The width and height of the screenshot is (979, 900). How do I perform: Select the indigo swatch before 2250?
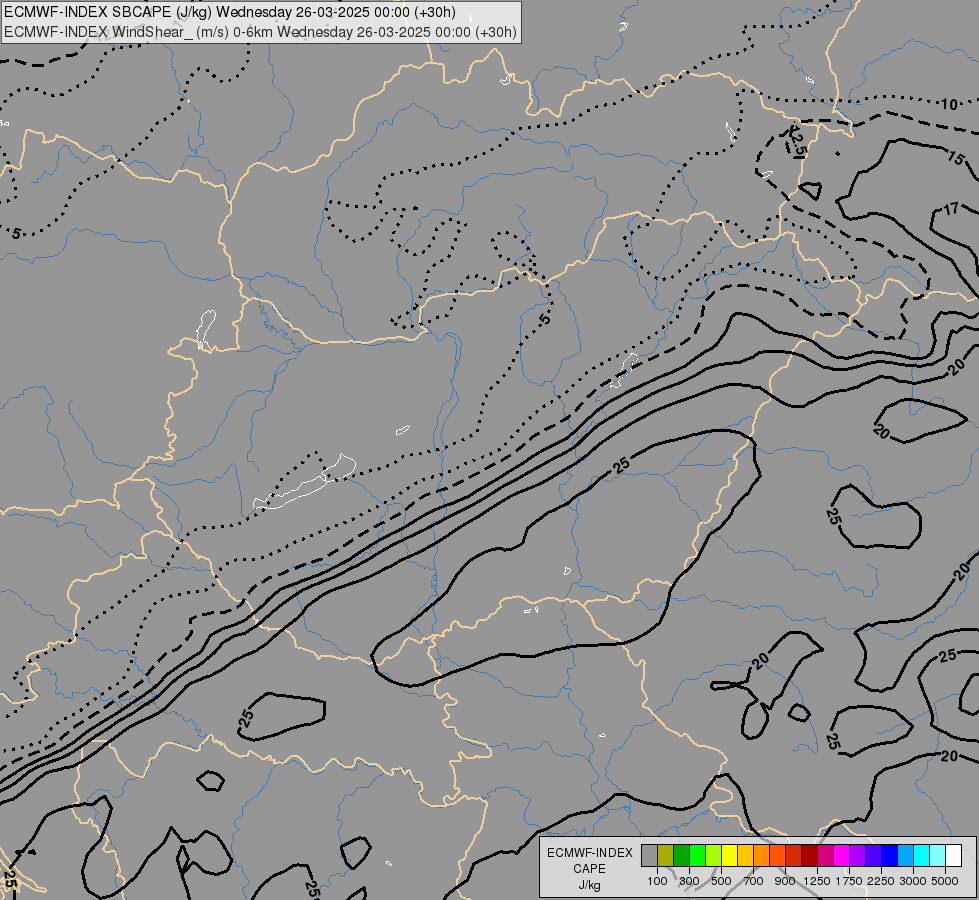coord(874,855)
